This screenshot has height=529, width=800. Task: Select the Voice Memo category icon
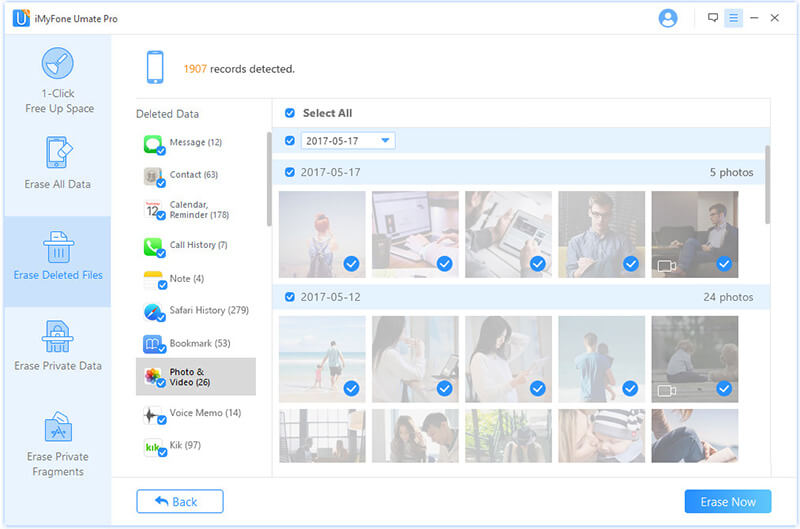click(x=153, y=413)
